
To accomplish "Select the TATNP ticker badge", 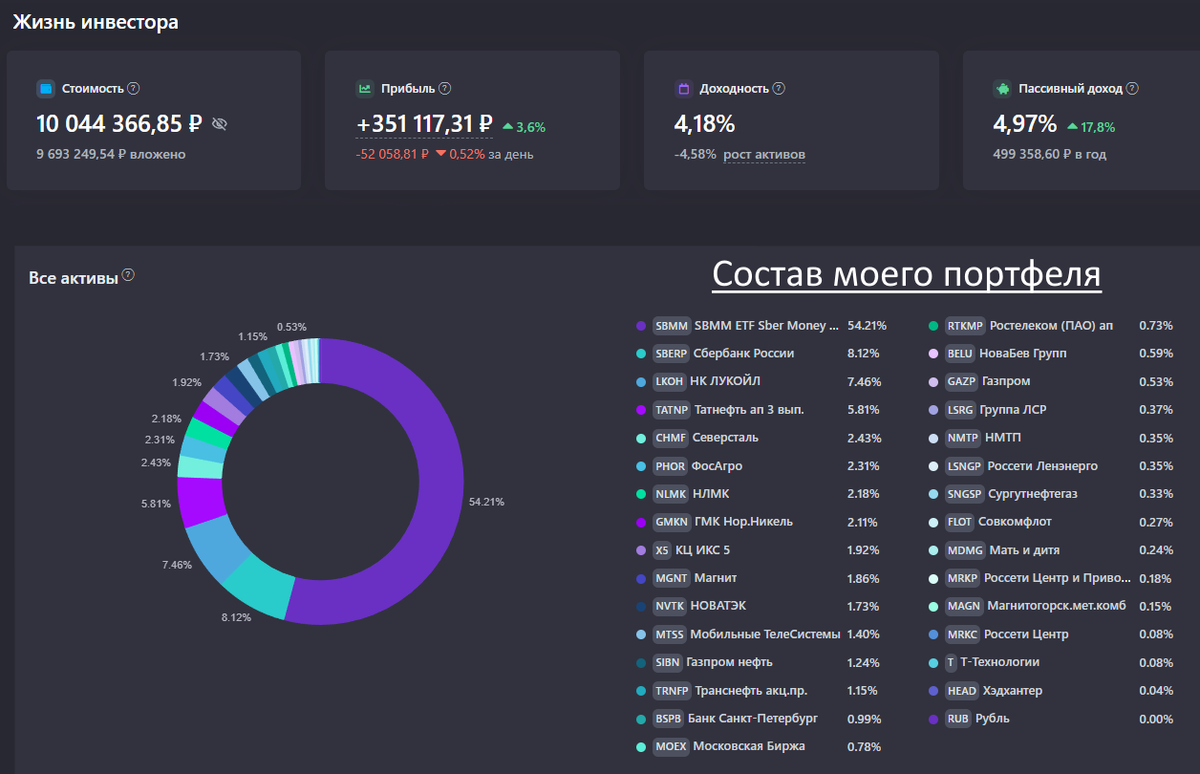I will 670,410.
